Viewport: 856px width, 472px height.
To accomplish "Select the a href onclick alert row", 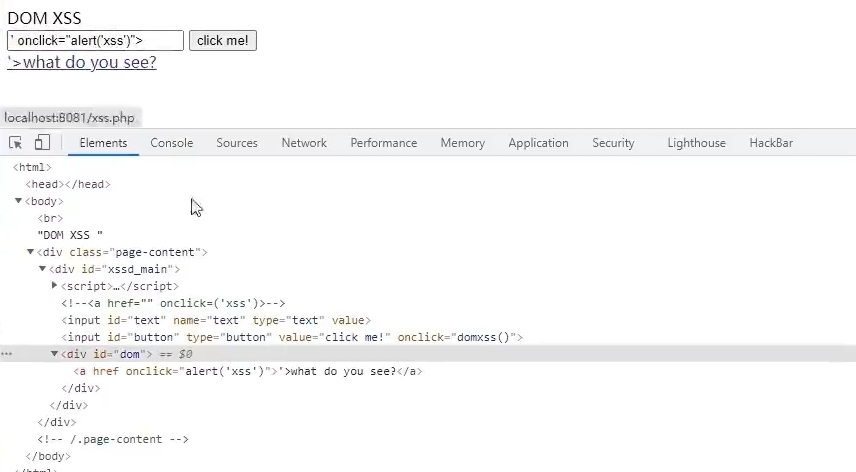I will point(248,372).
